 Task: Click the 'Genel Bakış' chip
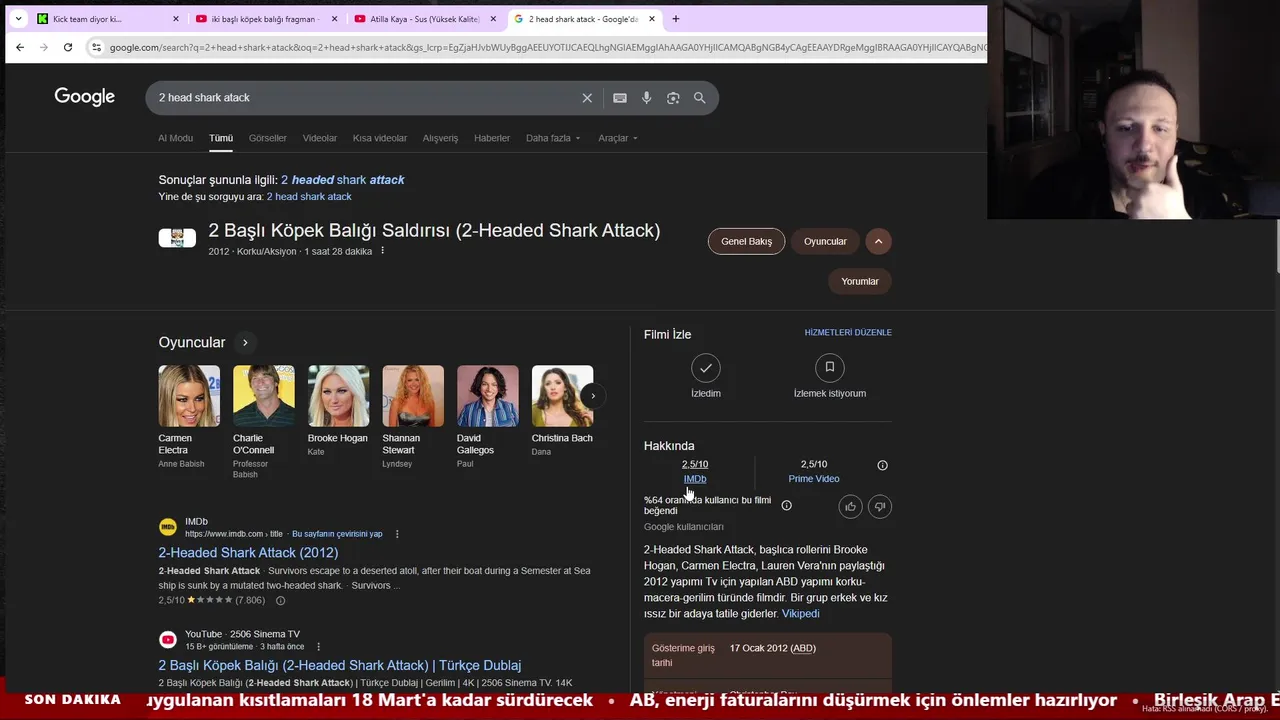point(747,241)
